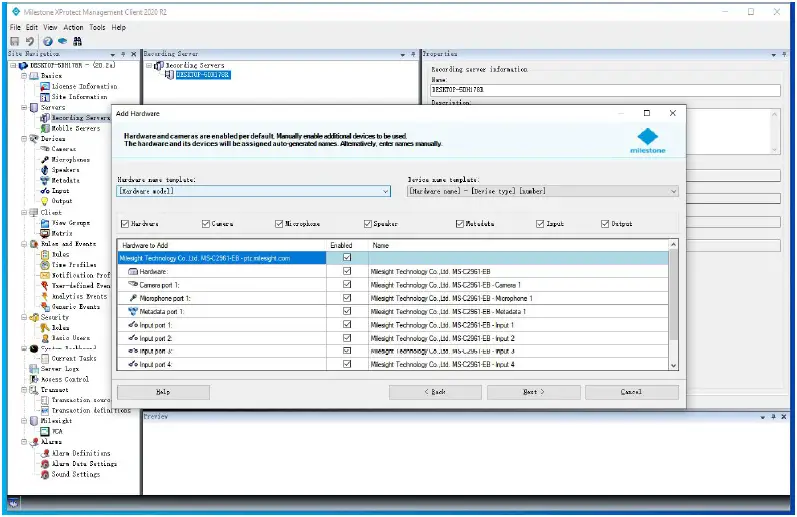Open the File menu
Screen dimensions: 797x517
[x=15, y=27]
